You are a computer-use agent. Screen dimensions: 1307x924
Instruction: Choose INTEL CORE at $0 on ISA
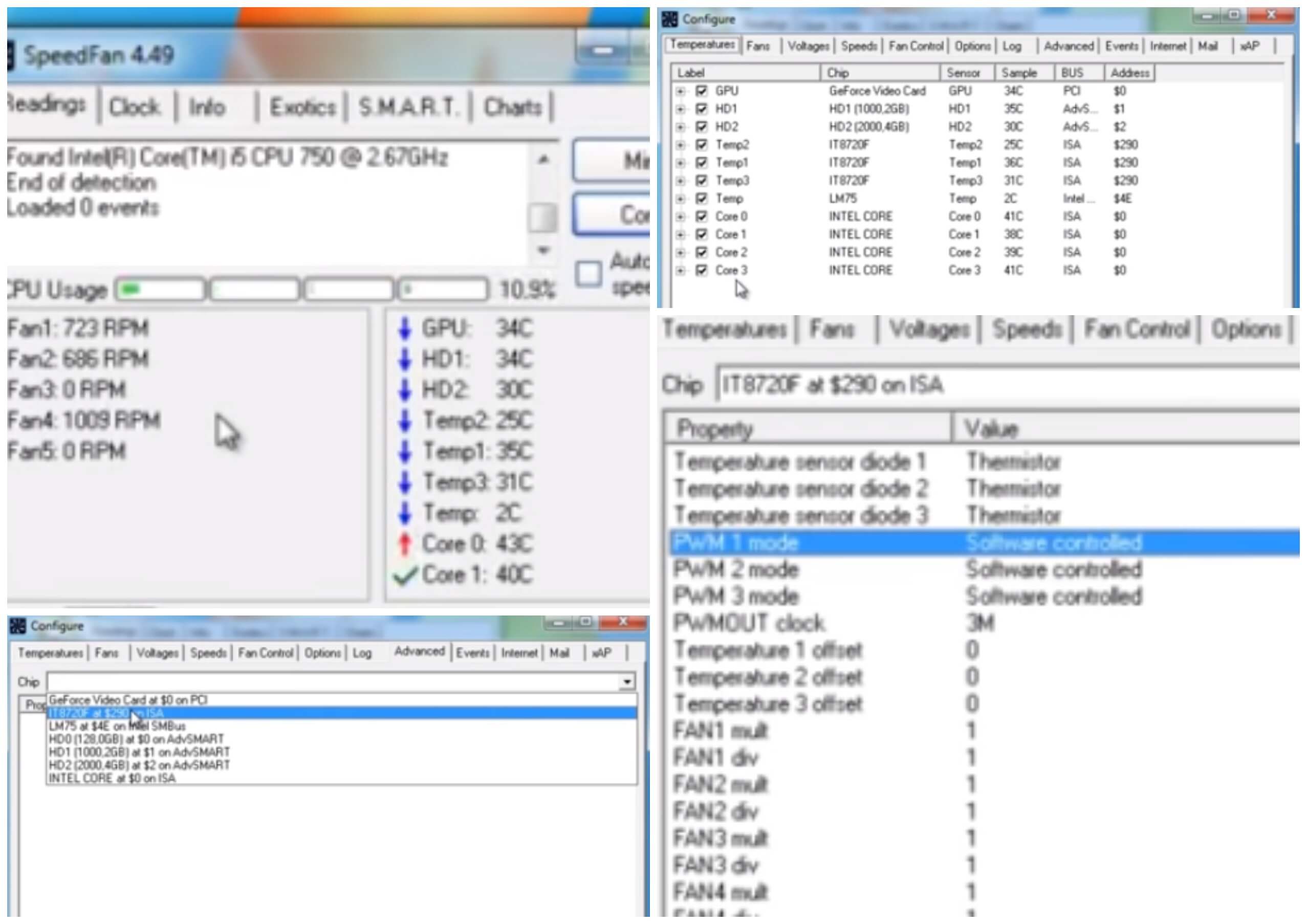click(x=341, y=778)
